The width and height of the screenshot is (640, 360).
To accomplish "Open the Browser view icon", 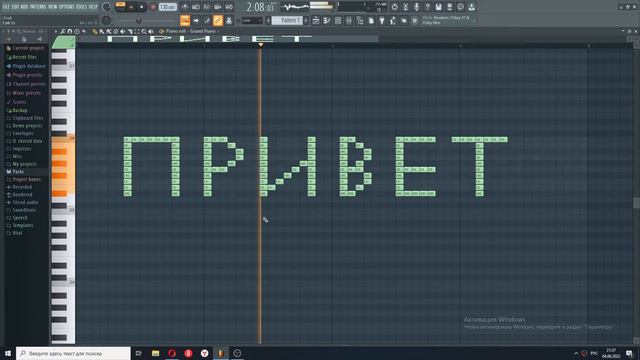I will click(360, 20).
